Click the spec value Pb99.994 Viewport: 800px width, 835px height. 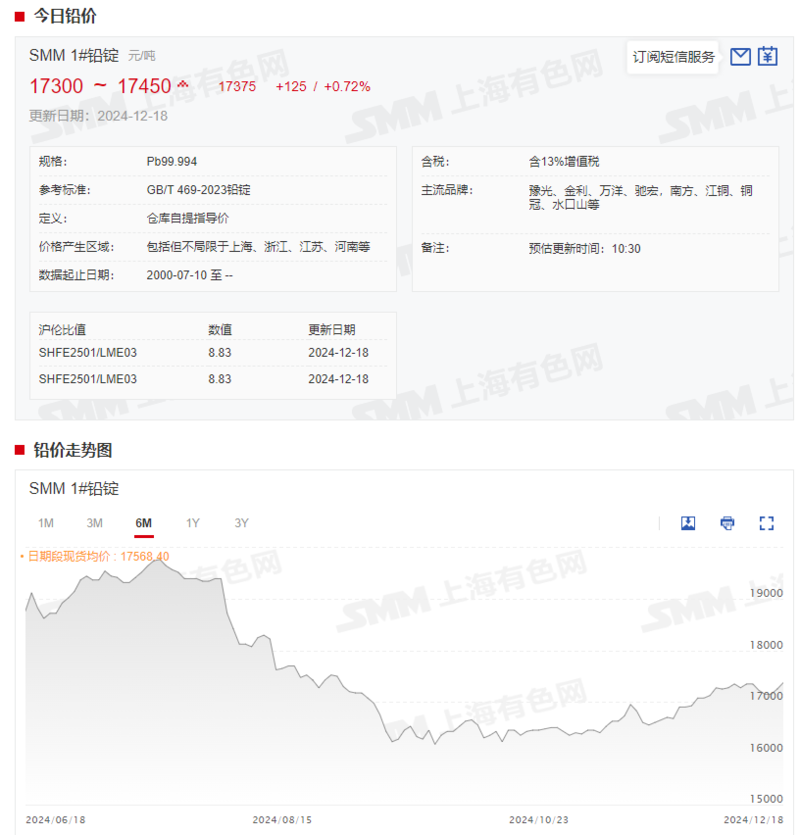(x=172, y=161)
